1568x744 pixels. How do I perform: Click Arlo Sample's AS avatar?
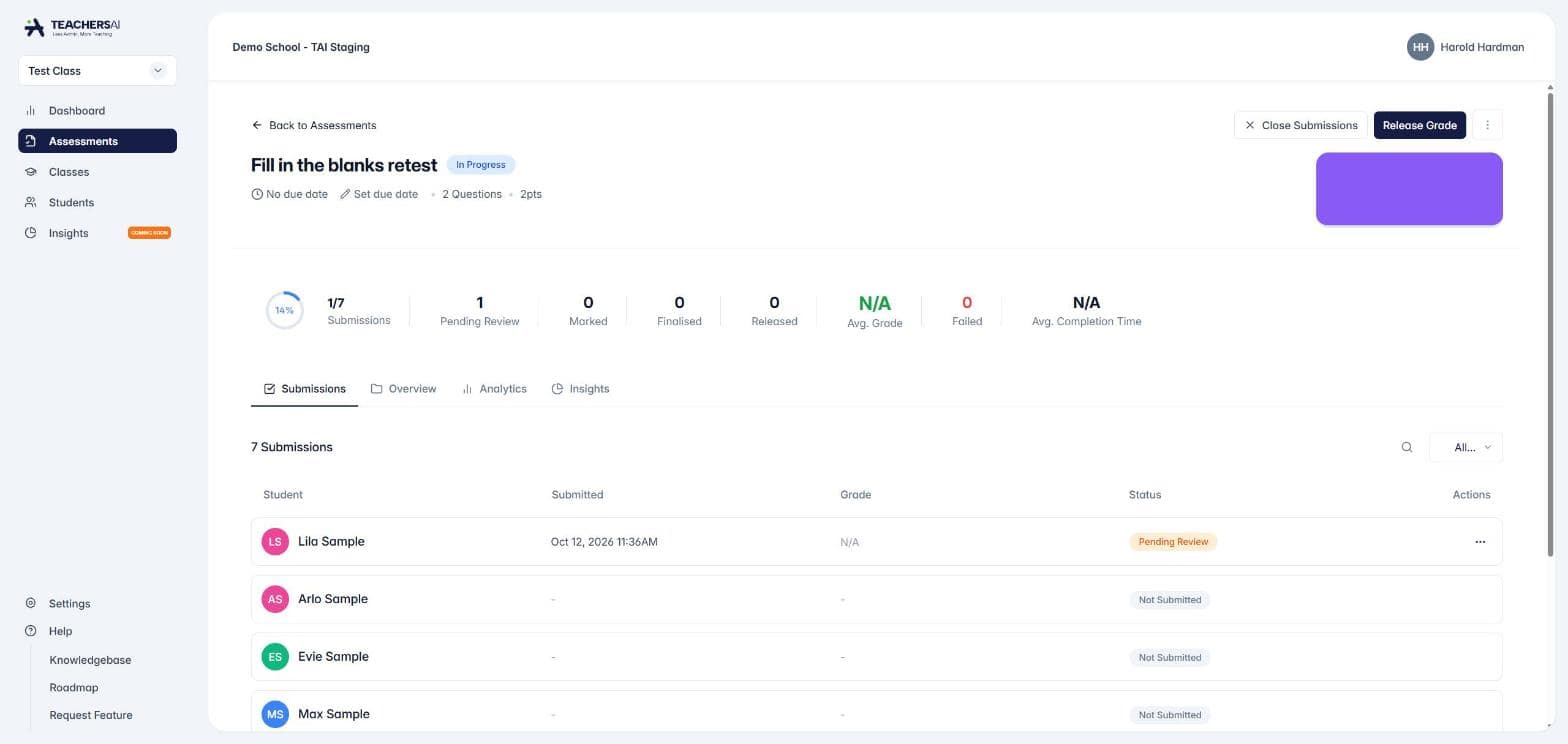[x=275, y=599]
